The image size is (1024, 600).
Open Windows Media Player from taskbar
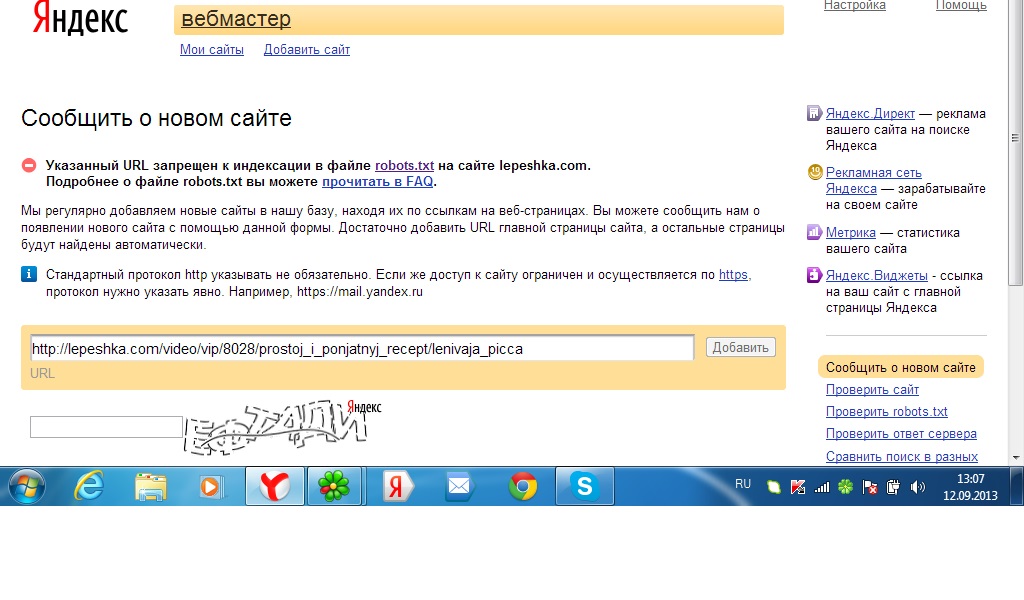click(210, 487)
